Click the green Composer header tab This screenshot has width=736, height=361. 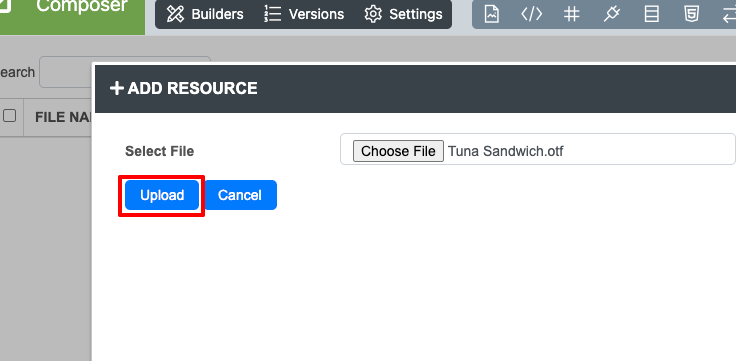[x=72, y=14]
